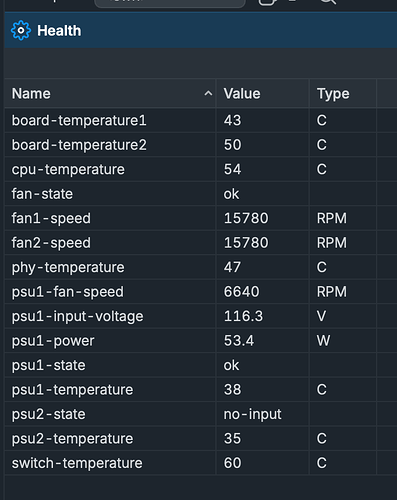Select the fan2-speed row name
Image resolution: width=397 pixels, height=500 pixels.
[x=51, y=243]
